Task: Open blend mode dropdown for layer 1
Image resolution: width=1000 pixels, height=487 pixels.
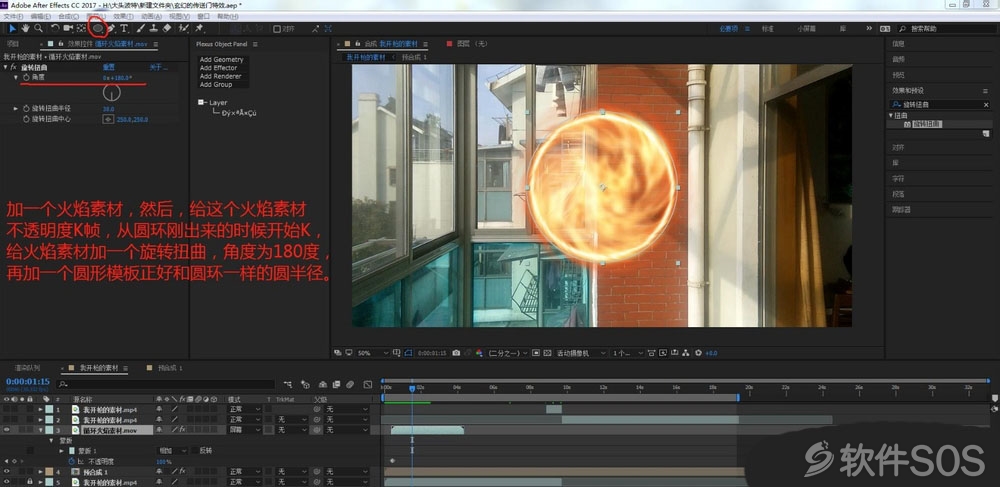Action: [x=245, y=409]
